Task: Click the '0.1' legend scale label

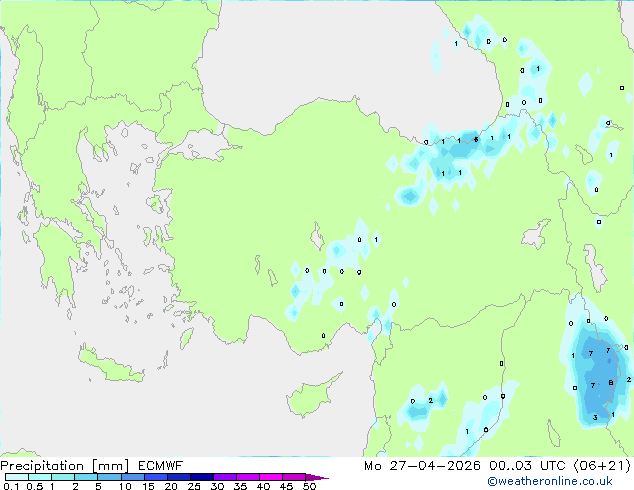Action: click(11, 486)
